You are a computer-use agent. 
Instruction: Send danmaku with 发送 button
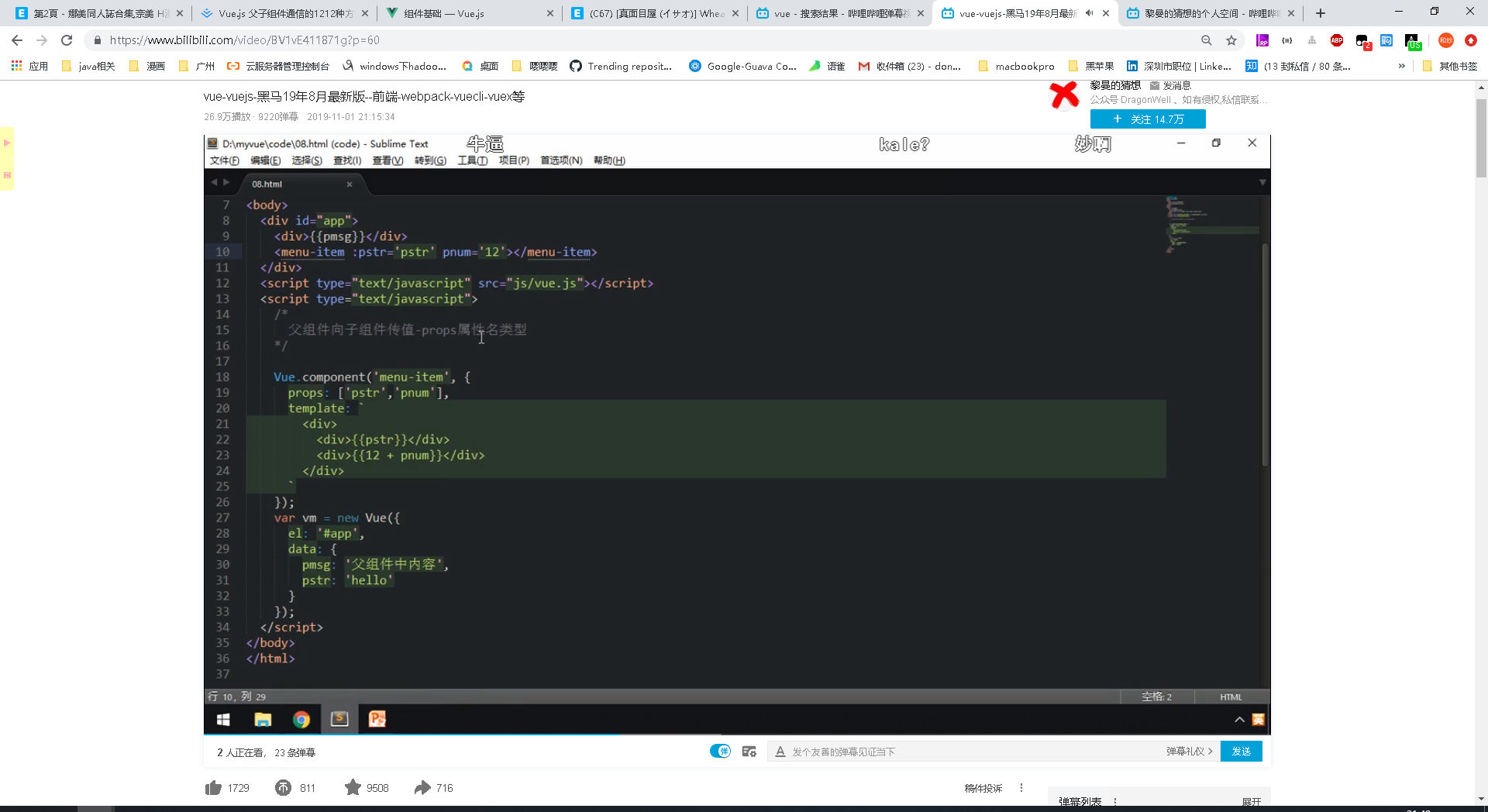pyautogui.click(x=1241, y=752)
